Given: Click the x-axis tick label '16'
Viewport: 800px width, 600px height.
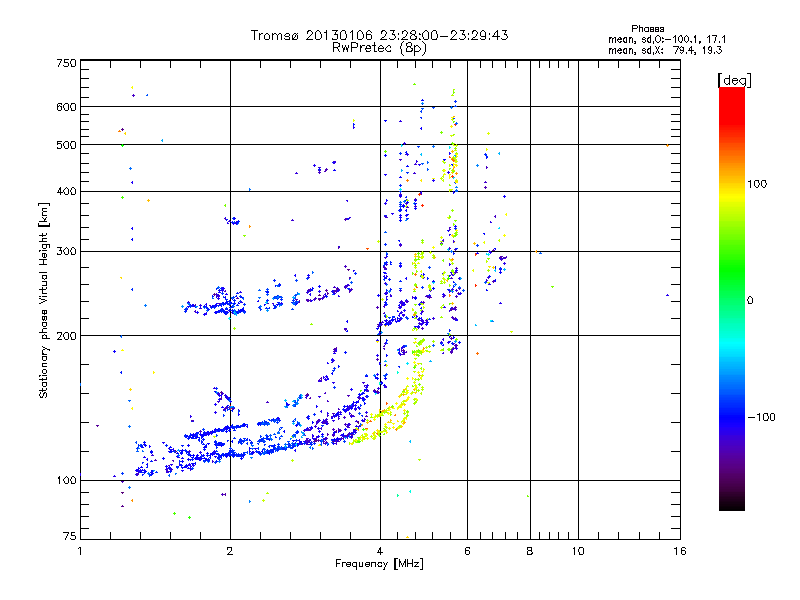Looking at the screenshot, I should click(680, 551).
